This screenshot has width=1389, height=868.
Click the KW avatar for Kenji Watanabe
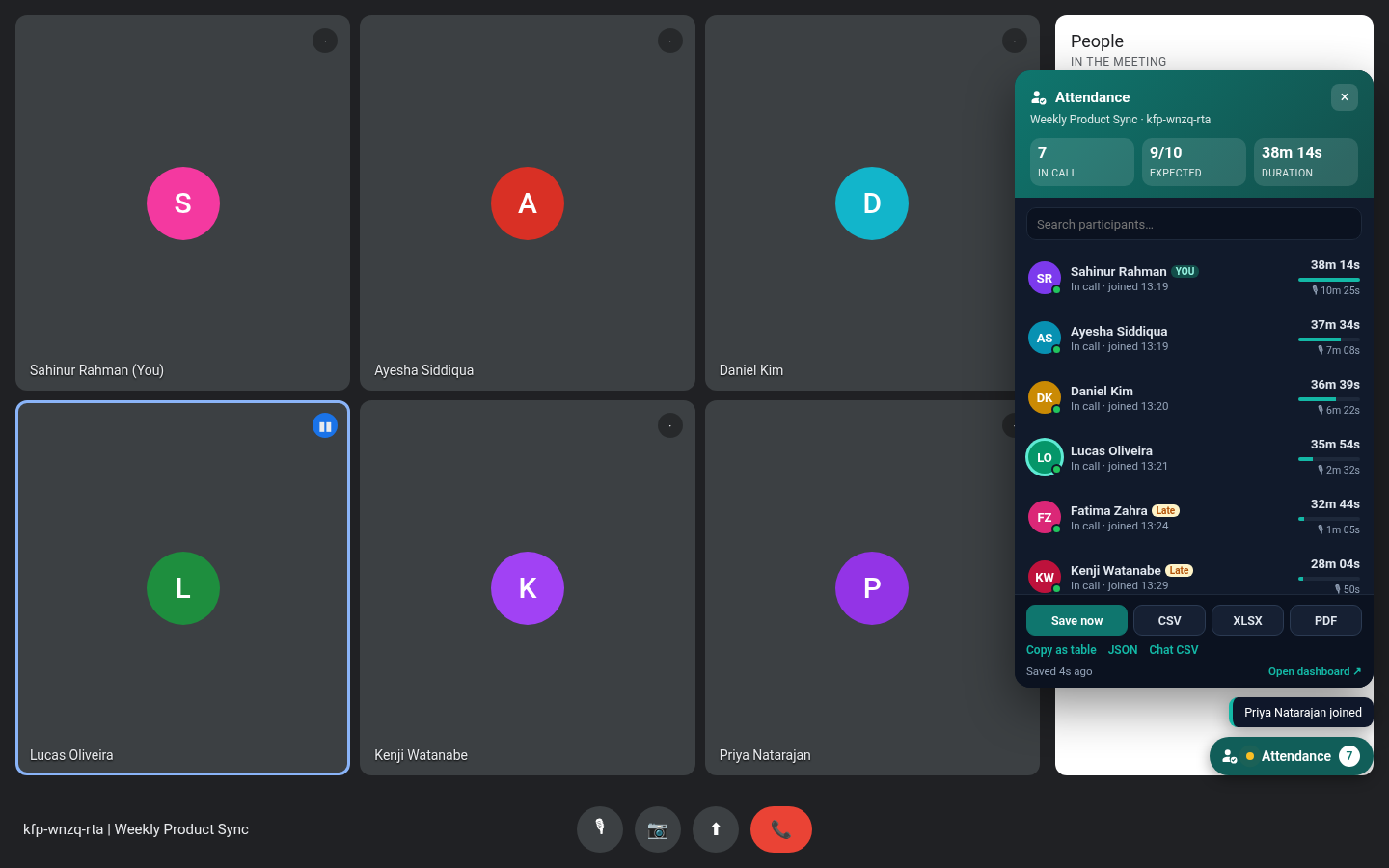point(1045,578)
